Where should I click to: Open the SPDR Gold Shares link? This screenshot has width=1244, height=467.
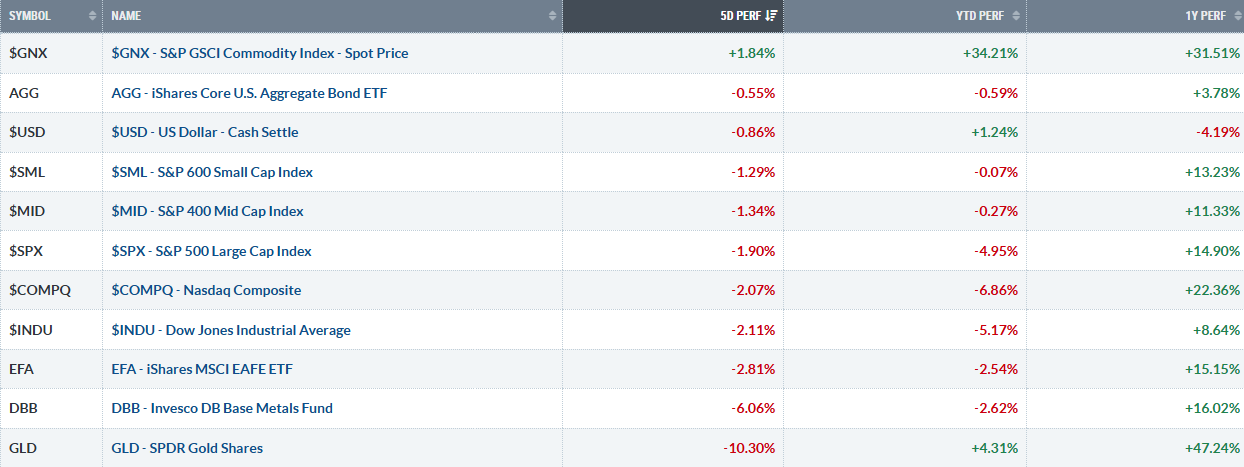pos(187,448)
